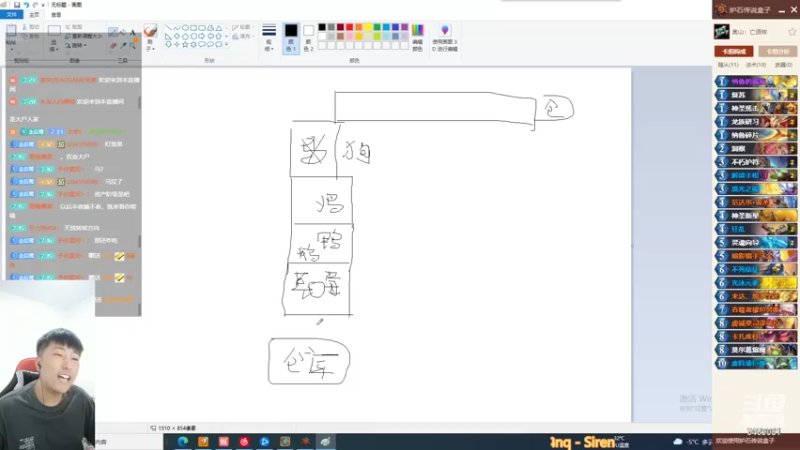
Task: Open the 选择 selection dropdown
Action: tap(54, 38)
